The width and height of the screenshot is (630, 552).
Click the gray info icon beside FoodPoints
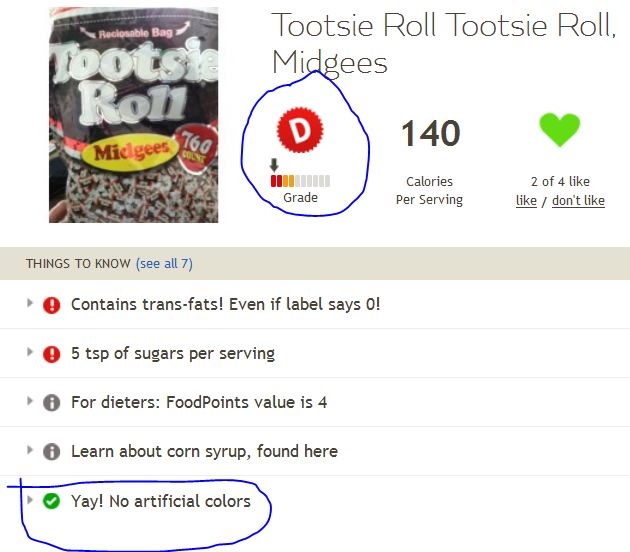coord(51,403)
